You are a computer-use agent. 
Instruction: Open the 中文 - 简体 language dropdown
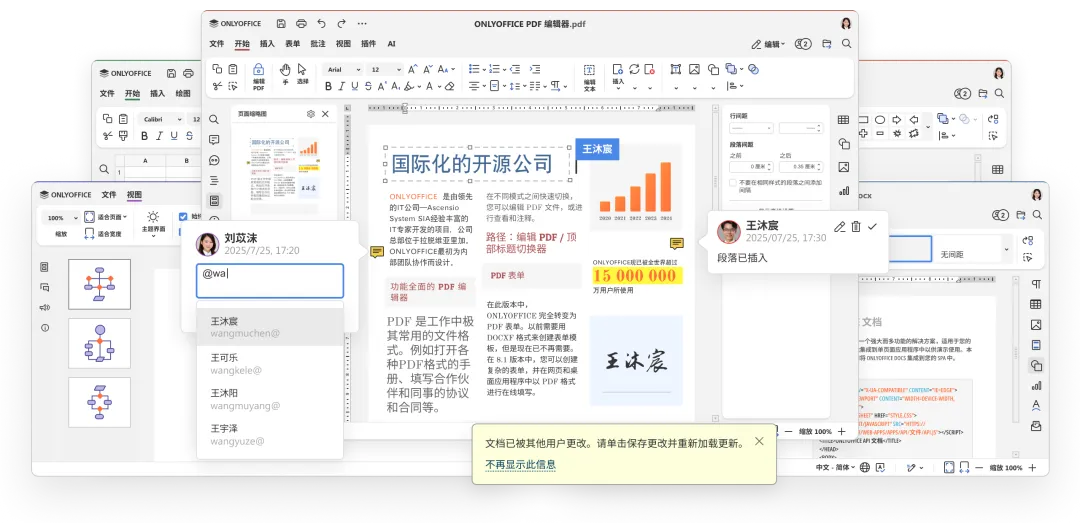tap(836, 467)
